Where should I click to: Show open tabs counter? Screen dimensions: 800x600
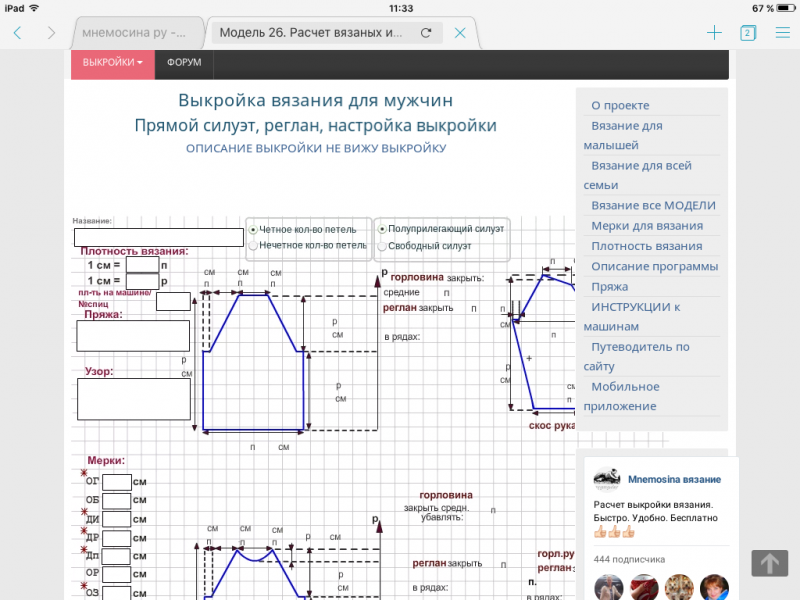(747, 33)
